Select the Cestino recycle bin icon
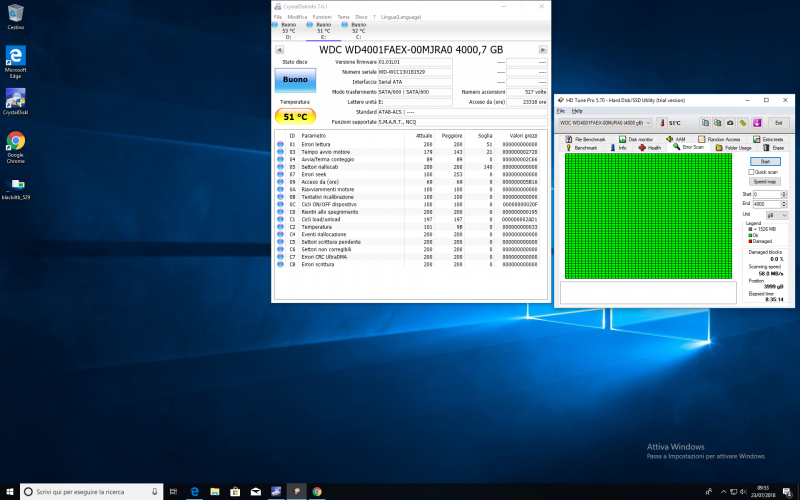 (x=16, y=14)
